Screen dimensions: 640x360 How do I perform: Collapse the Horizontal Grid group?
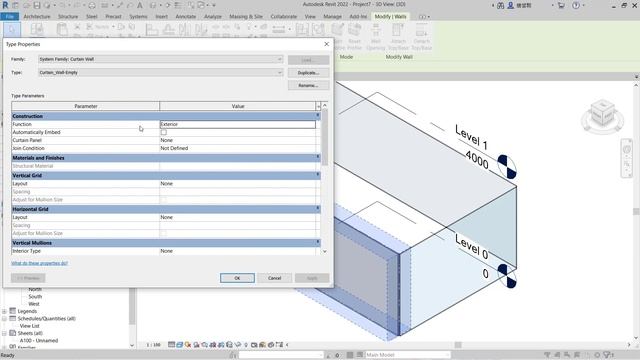pos(318,209)
